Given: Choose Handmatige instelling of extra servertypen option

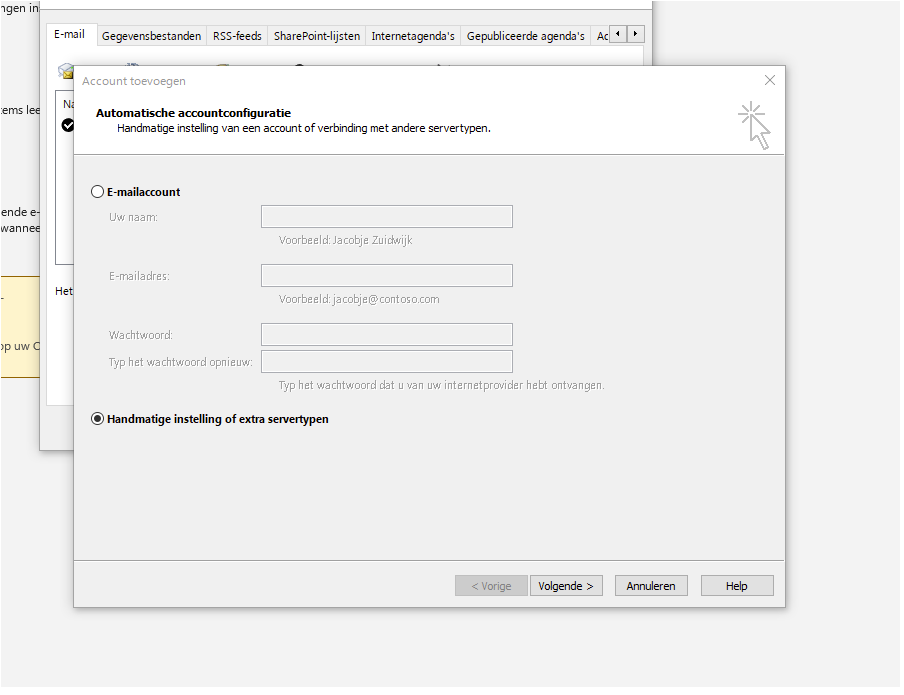Looking at the screenshot, I should [97, 419].
